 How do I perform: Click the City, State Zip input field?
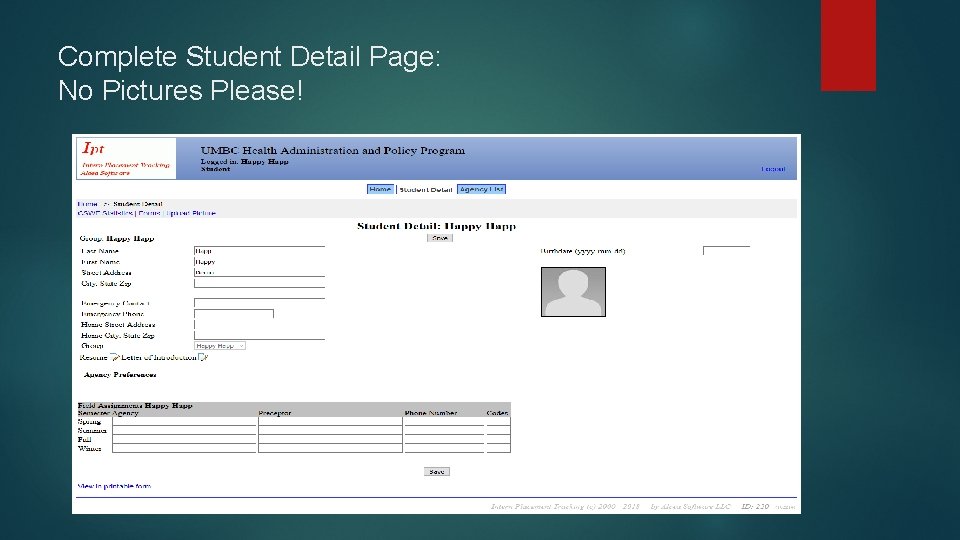click(x=260, y=283)
